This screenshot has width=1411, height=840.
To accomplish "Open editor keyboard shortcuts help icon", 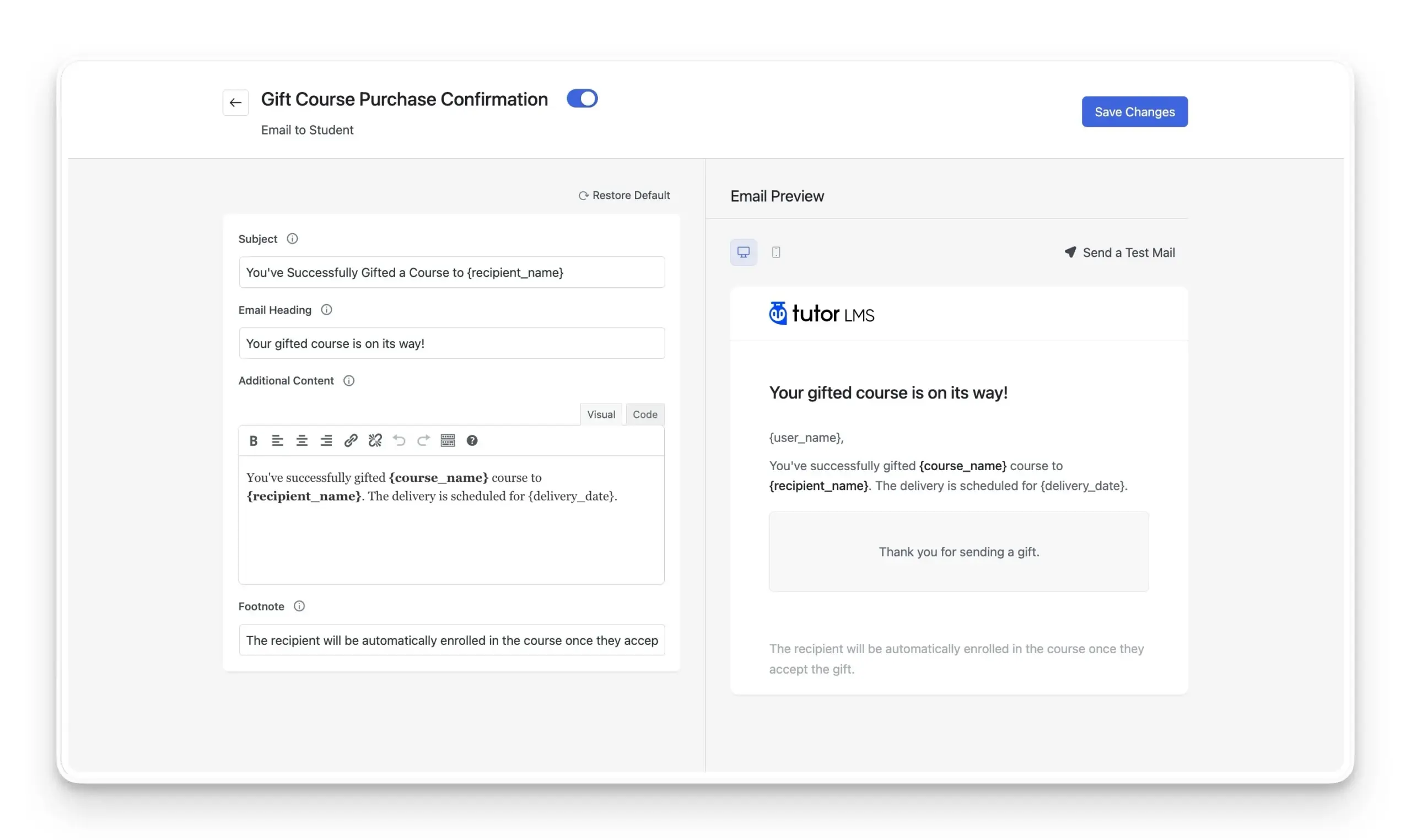I will [472, 440].
